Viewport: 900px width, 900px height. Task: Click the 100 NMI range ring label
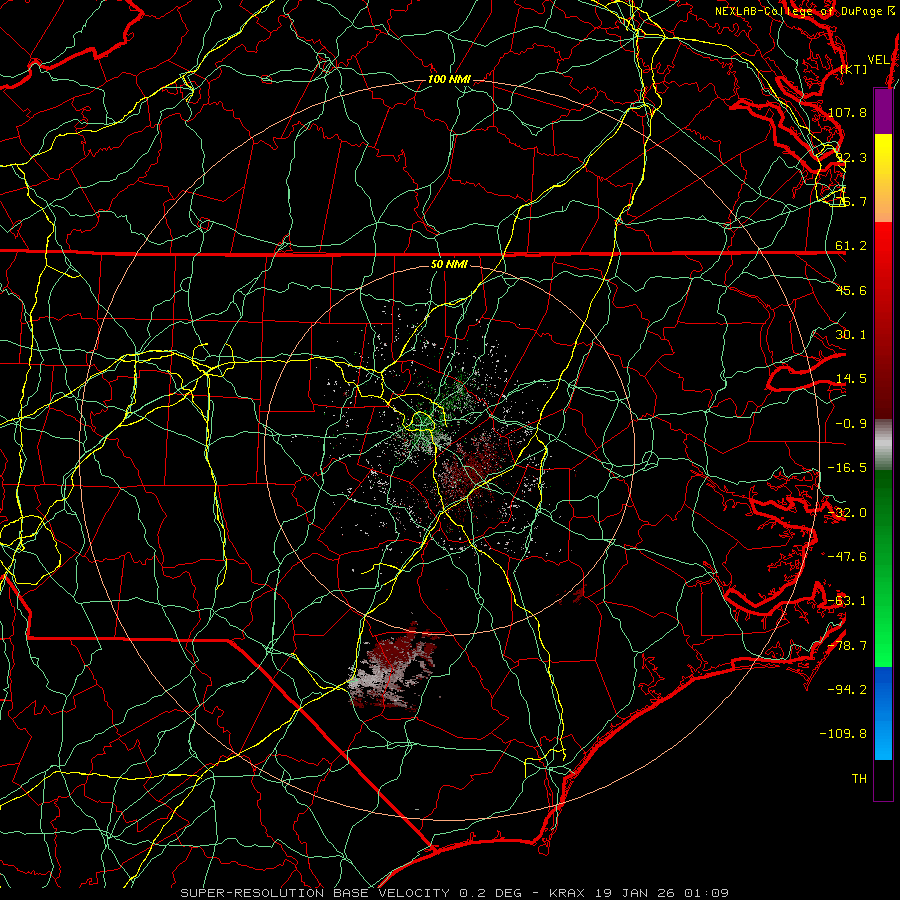point(449,79)
